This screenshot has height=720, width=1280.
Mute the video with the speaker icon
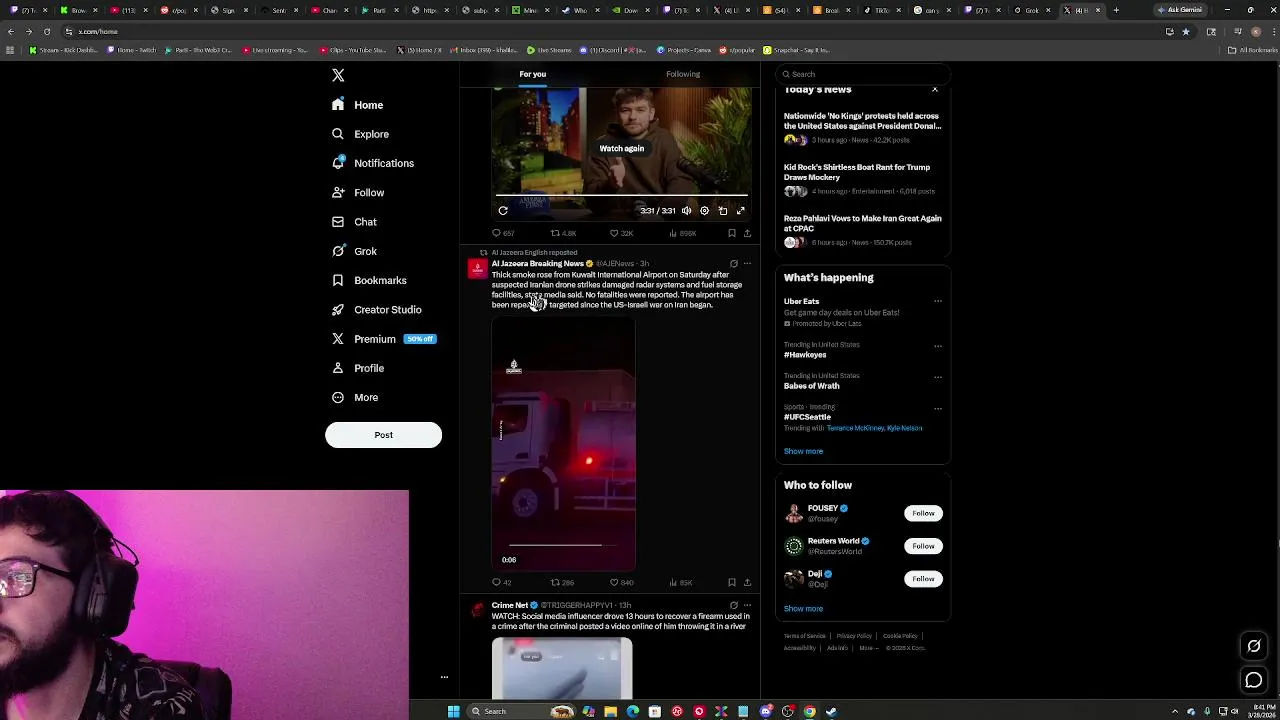(686, 211)
